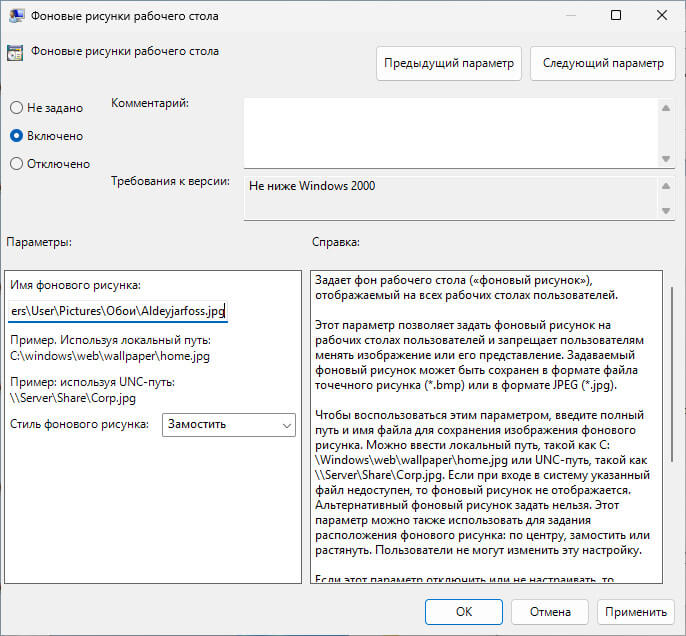
Task: Click the policy icon beside the heading
Action: coord(16,53)
